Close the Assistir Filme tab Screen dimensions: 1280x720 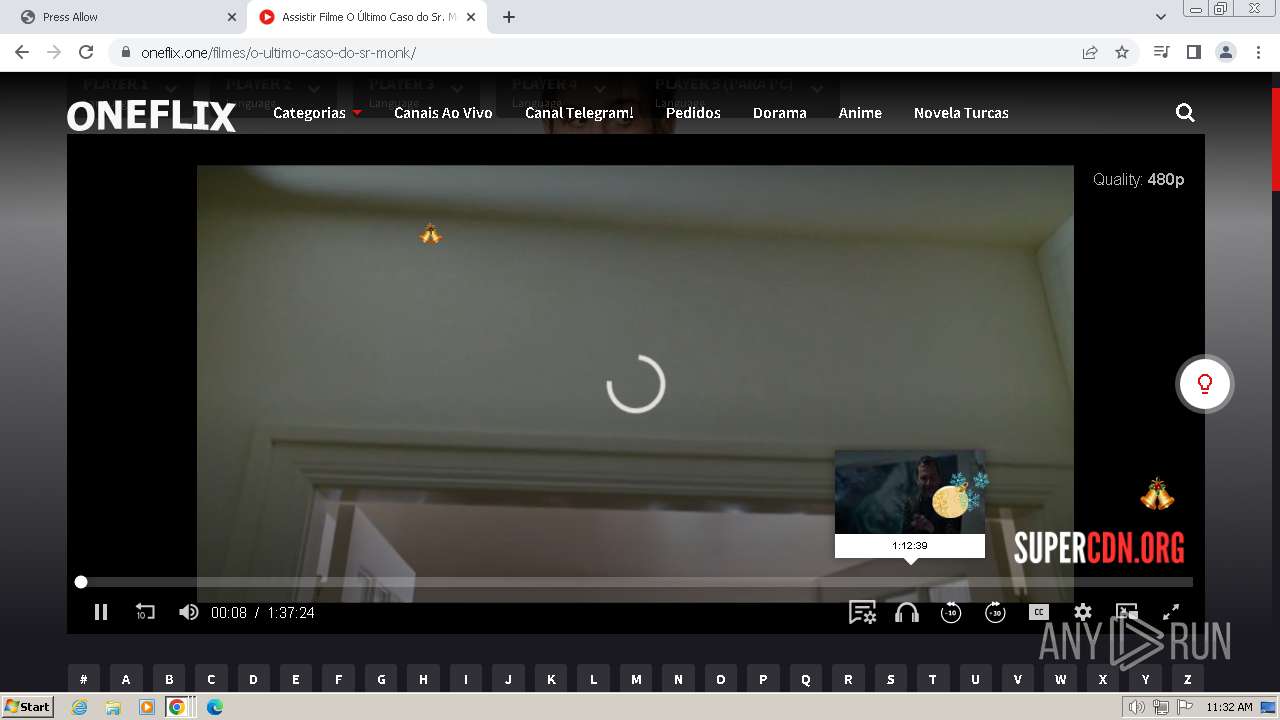[471, 17]
